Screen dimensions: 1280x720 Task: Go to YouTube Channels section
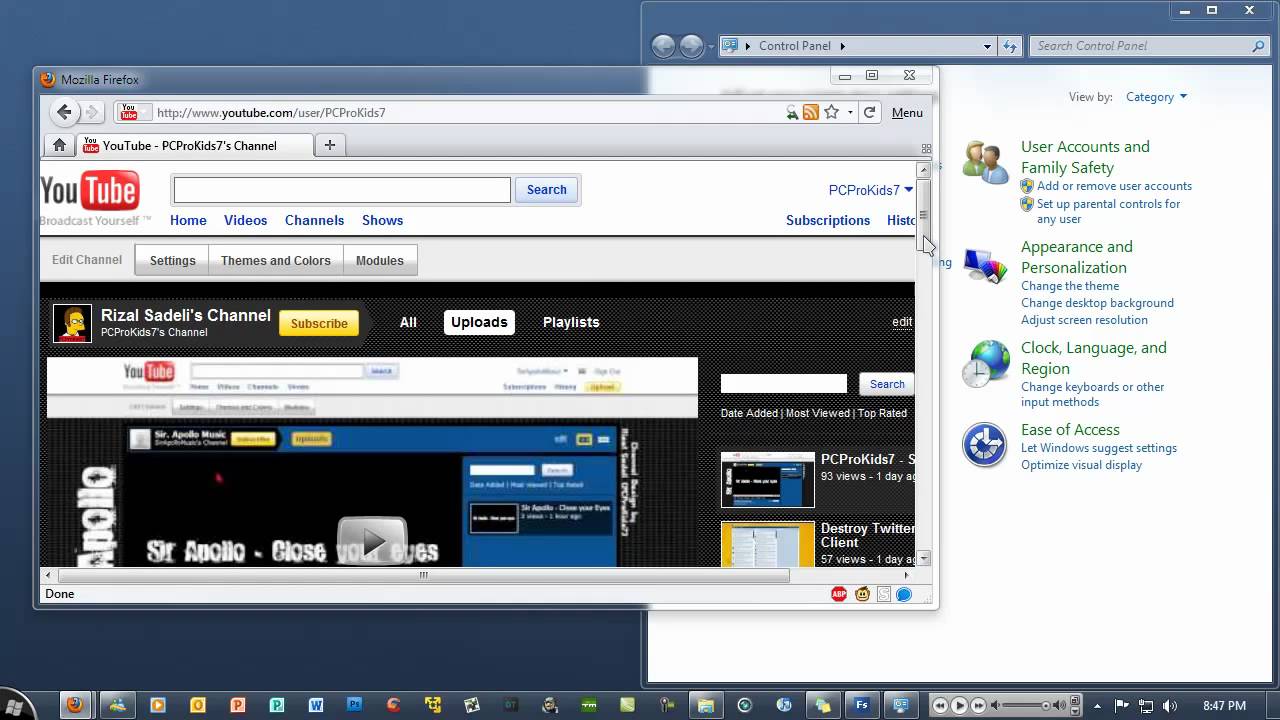[x=314, y=220]
